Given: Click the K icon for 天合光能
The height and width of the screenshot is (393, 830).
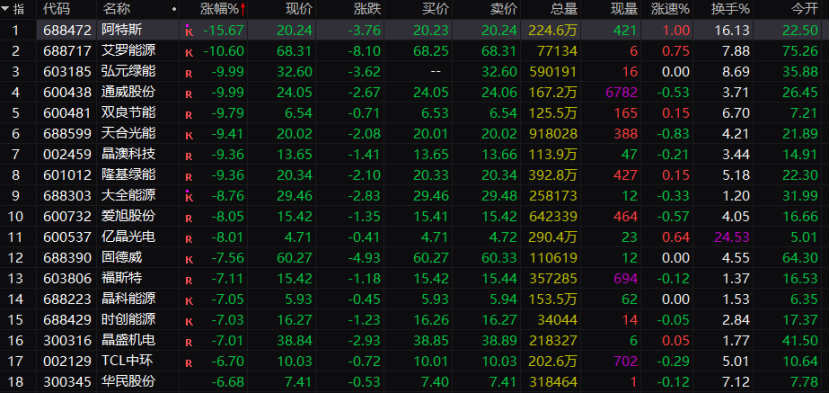Looking at the screenshot, I should point(188,136).
